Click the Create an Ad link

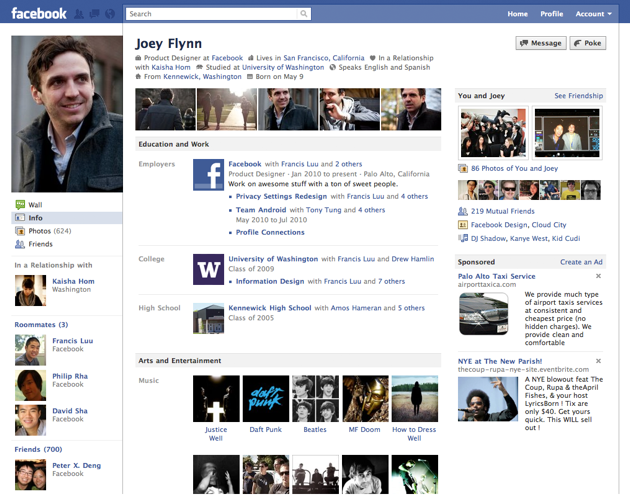pos(581,262)
